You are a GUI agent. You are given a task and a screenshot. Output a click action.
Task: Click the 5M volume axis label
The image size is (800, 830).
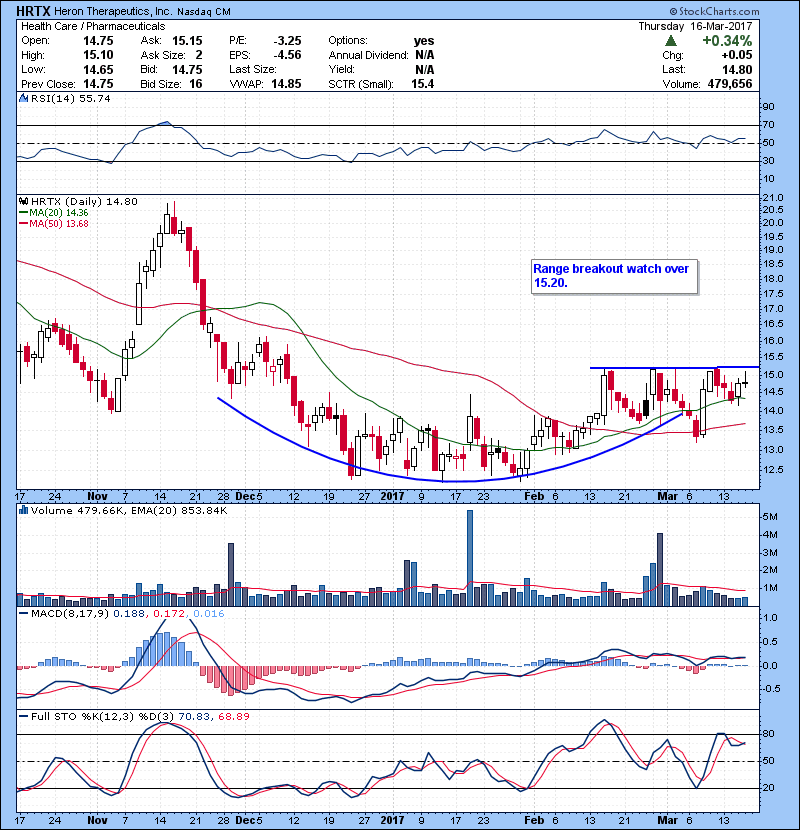tap(770, 517)
